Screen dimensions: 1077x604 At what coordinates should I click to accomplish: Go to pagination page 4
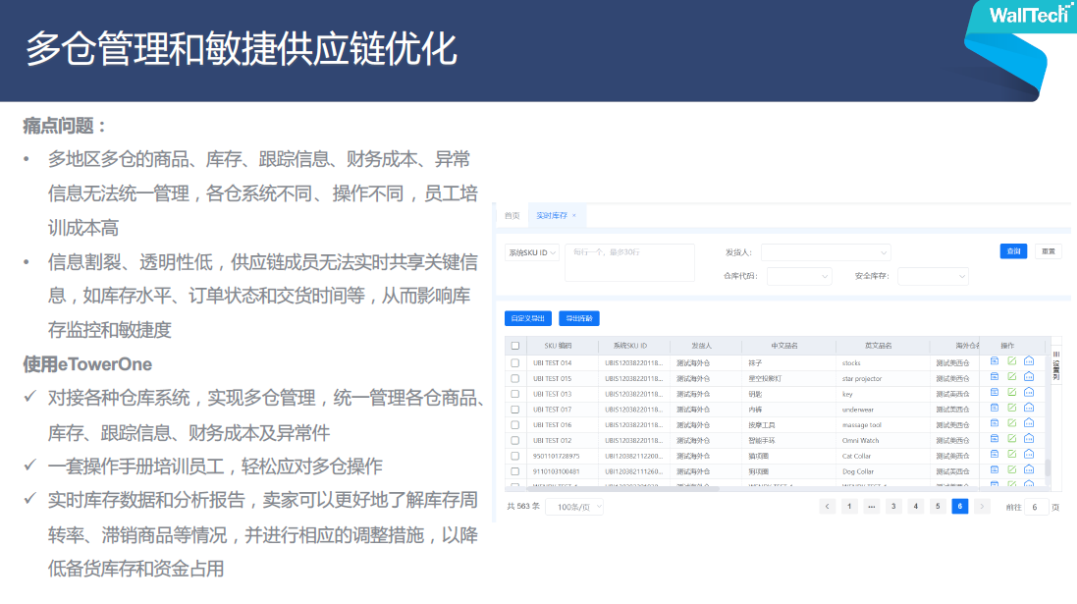916,506
